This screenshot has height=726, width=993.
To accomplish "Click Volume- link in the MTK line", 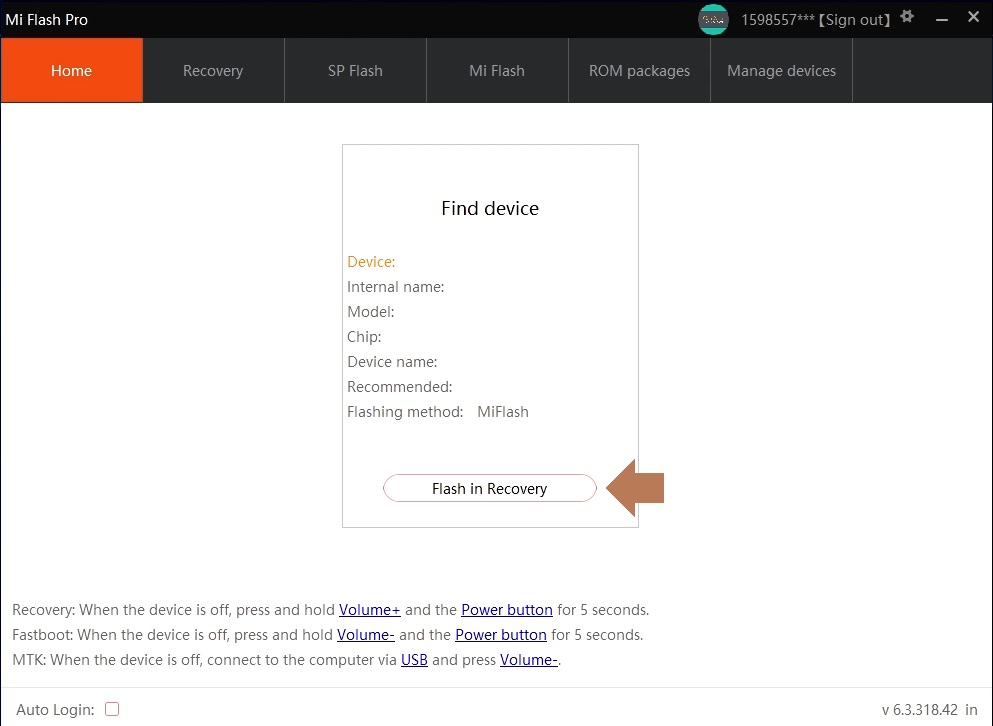I will [529, 659].
